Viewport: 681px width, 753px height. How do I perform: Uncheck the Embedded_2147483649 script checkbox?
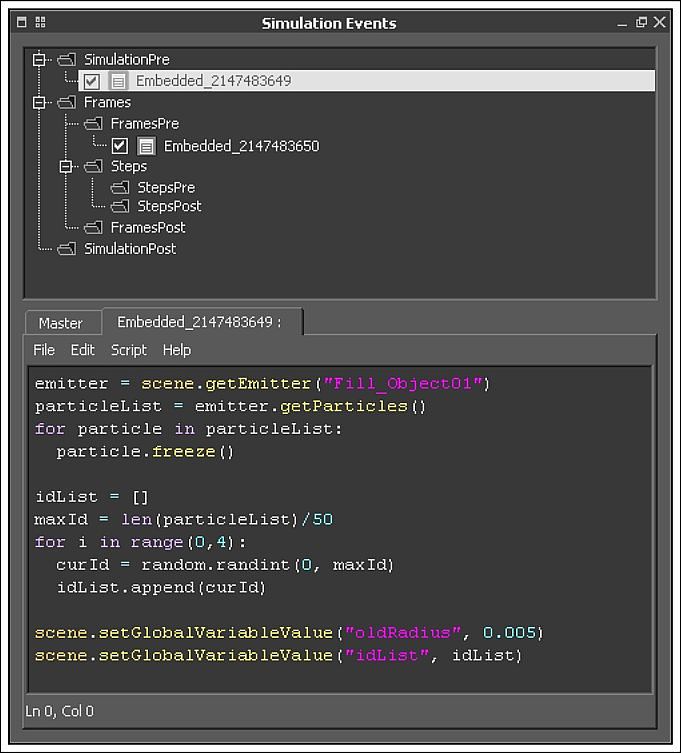point(92,81)
